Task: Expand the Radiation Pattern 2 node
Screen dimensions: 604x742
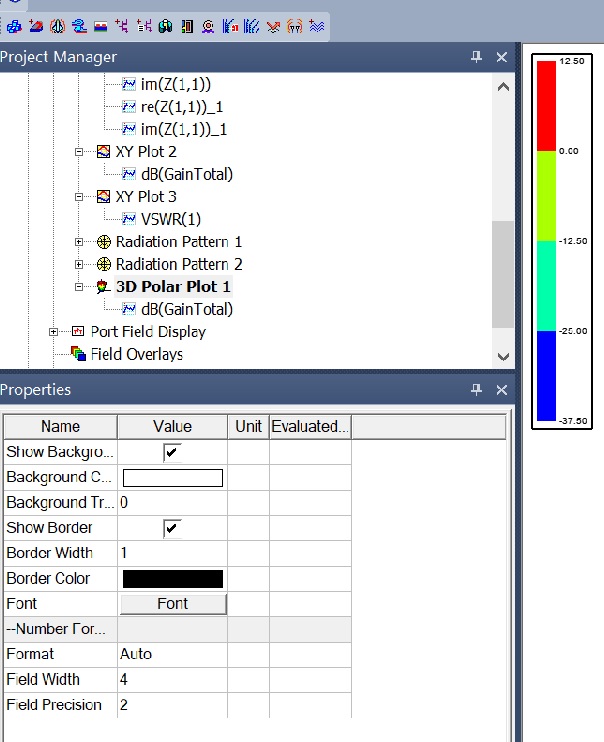Action: [x=79, y=264]
